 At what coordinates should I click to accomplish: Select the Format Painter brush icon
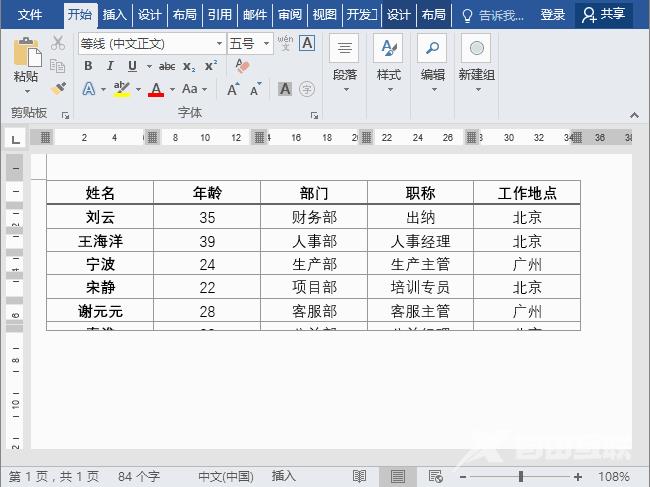pyautogui.click(x=58, y=88)
